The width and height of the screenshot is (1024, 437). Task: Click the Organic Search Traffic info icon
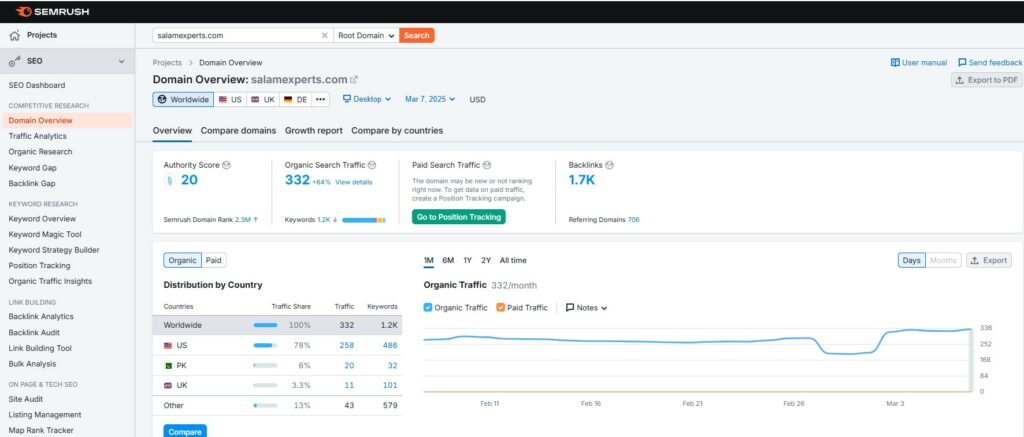click(372, 165)
